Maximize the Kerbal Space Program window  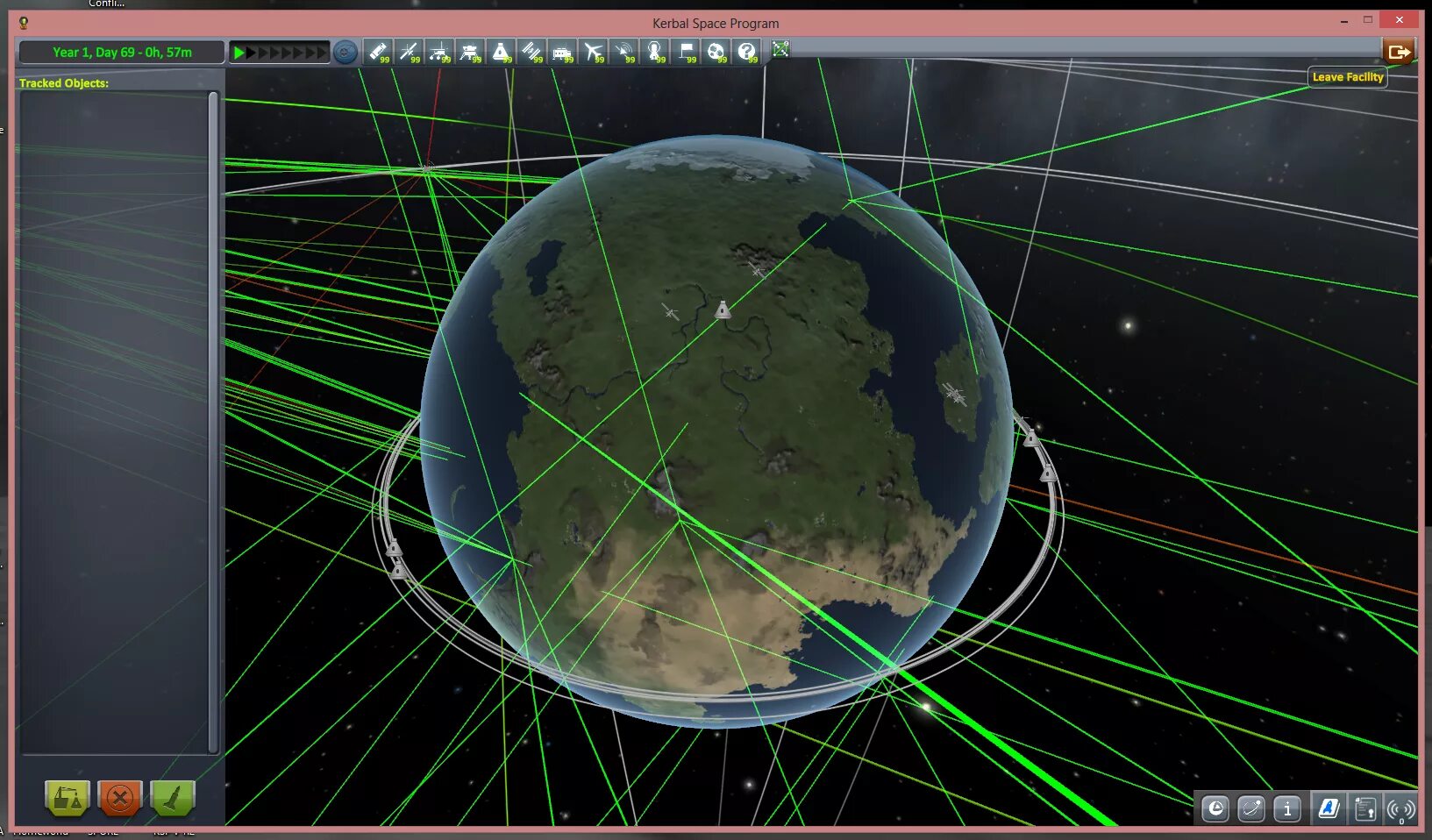coord(1367,20)
